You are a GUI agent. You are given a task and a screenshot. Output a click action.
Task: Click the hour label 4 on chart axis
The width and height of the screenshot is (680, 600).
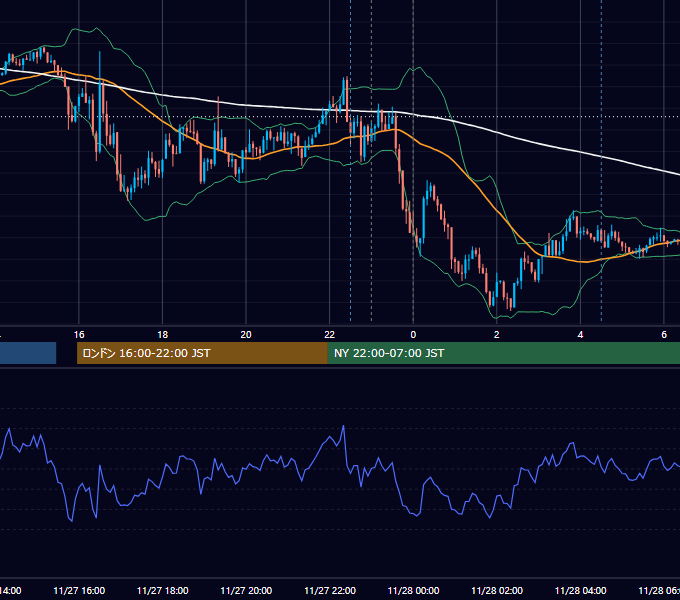(580, 335)
